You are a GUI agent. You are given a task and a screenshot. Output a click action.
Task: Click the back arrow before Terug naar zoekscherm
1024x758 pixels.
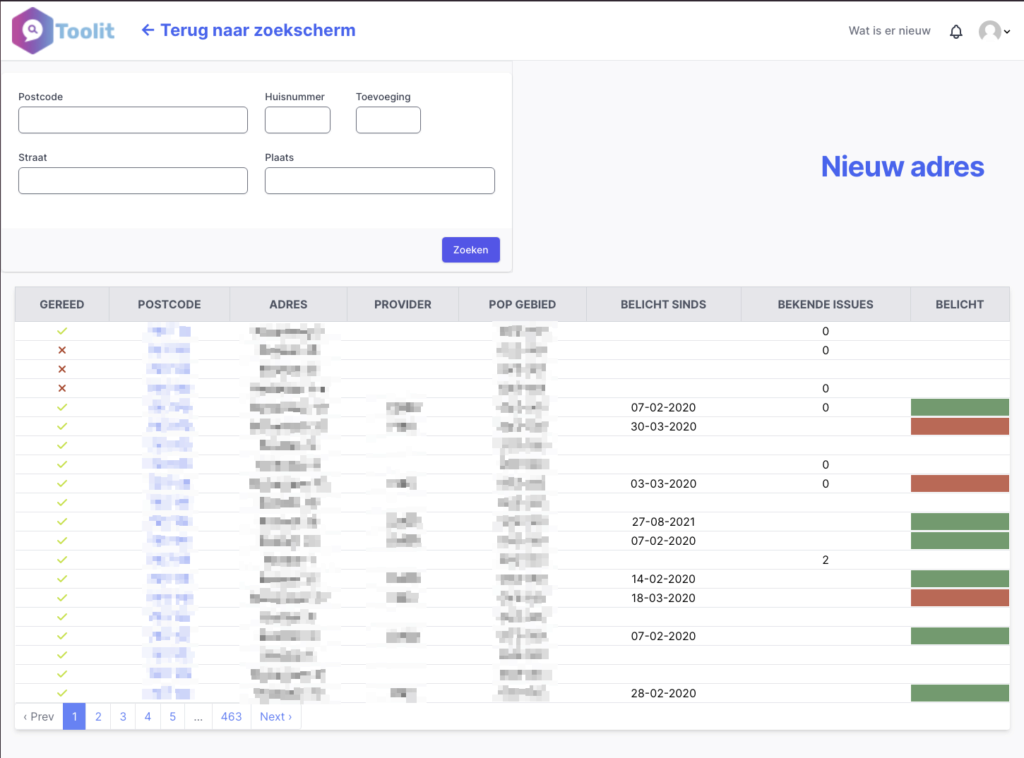point(148,30)
